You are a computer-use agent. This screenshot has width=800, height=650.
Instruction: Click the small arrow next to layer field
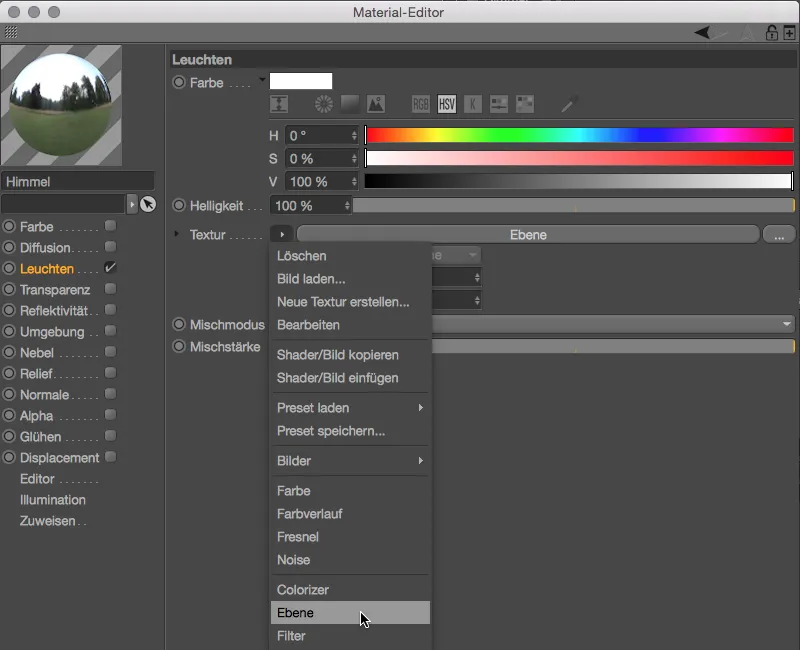click(132, 204)
